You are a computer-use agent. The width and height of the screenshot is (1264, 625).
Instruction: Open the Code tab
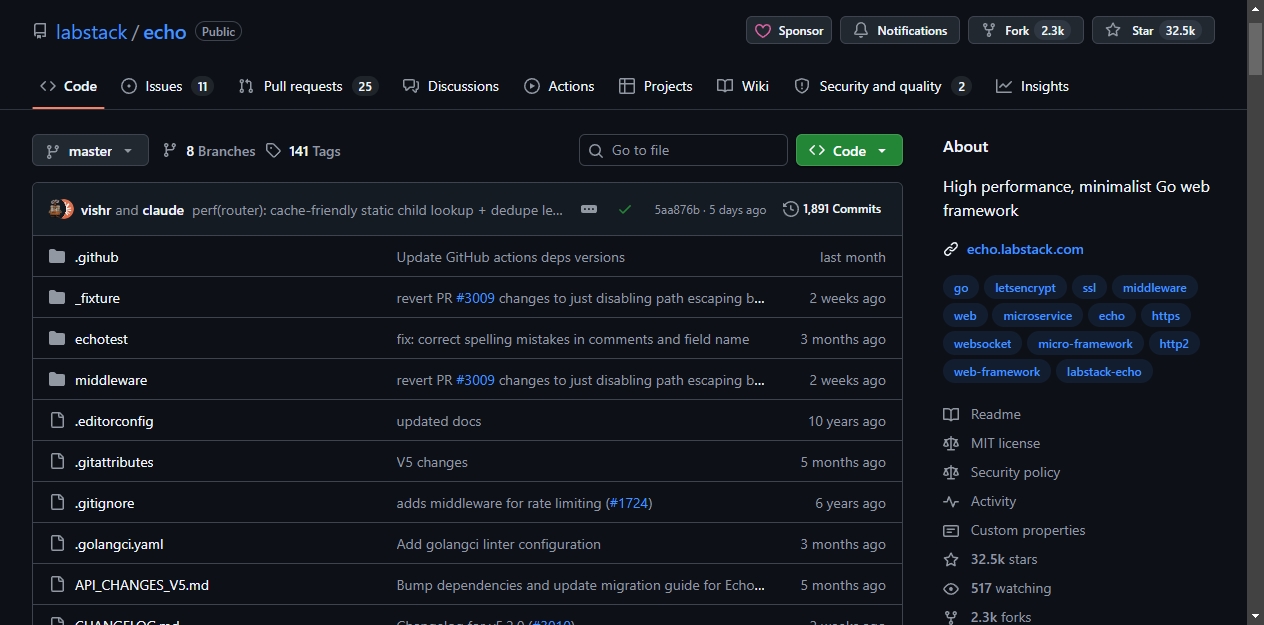[x=68, y=86]
